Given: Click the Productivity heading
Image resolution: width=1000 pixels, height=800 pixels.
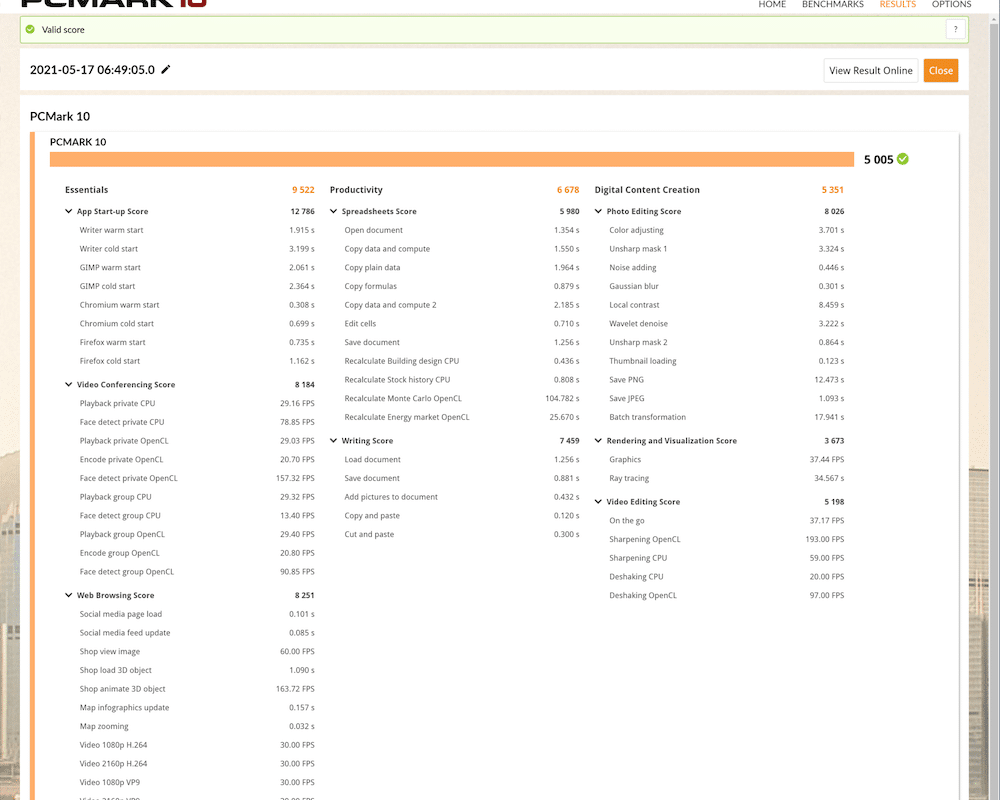Looking at the screenshot, I should [356, 190].
